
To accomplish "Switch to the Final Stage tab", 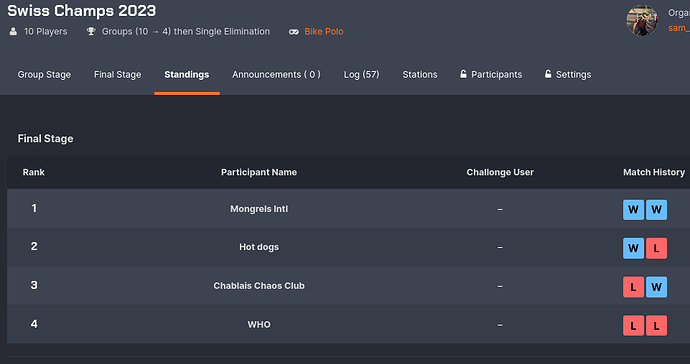I will pos(117,75).
